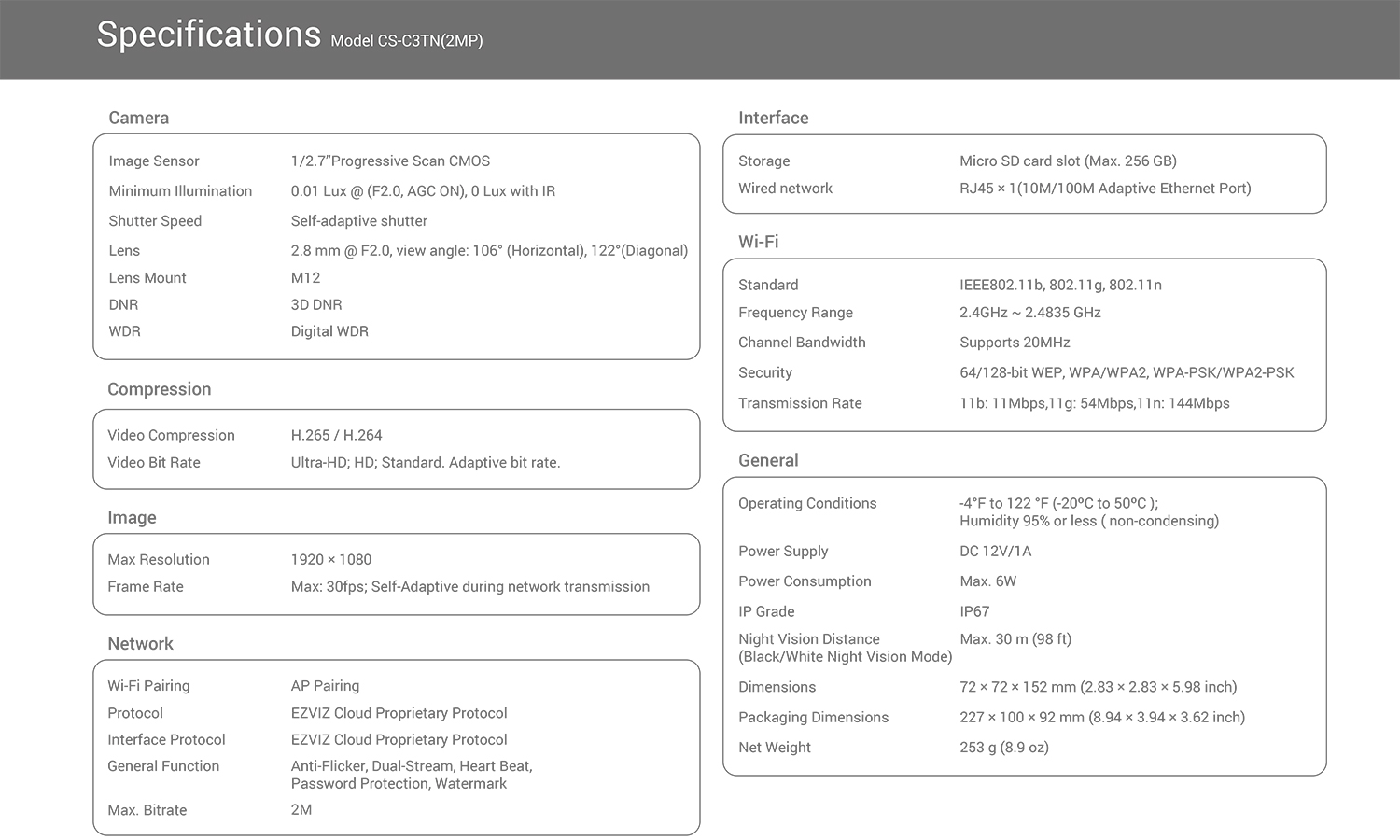Click the Network section heading

pos(140,644)
